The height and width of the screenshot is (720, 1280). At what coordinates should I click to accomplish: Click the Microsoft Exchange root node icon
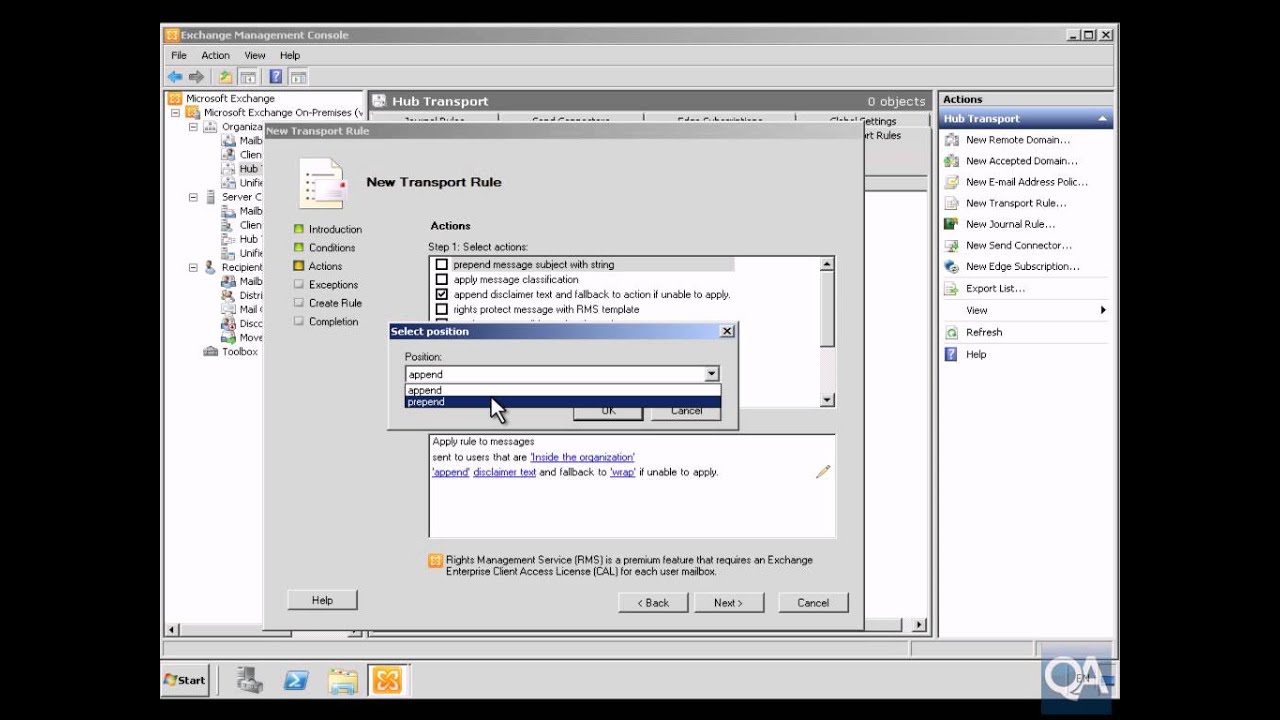(176, 99)
